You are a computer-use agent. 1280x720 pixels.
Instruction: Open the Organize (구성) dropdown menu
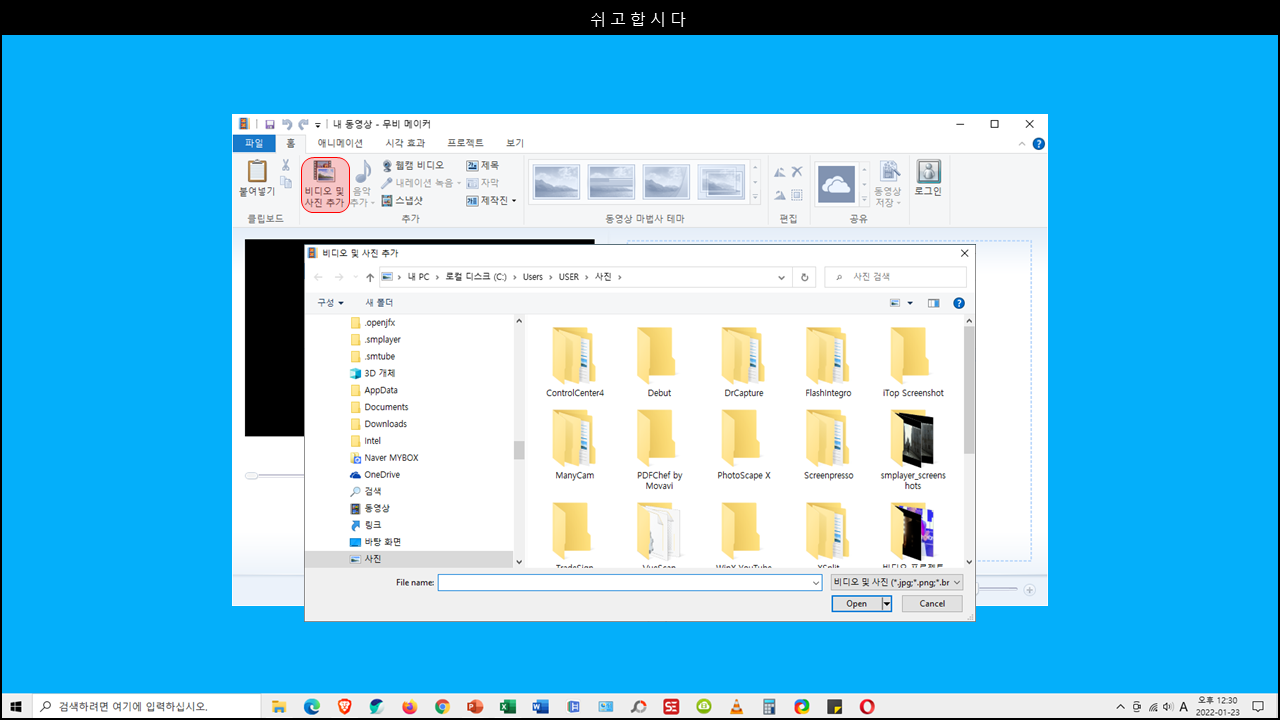[x=330, y=302]
